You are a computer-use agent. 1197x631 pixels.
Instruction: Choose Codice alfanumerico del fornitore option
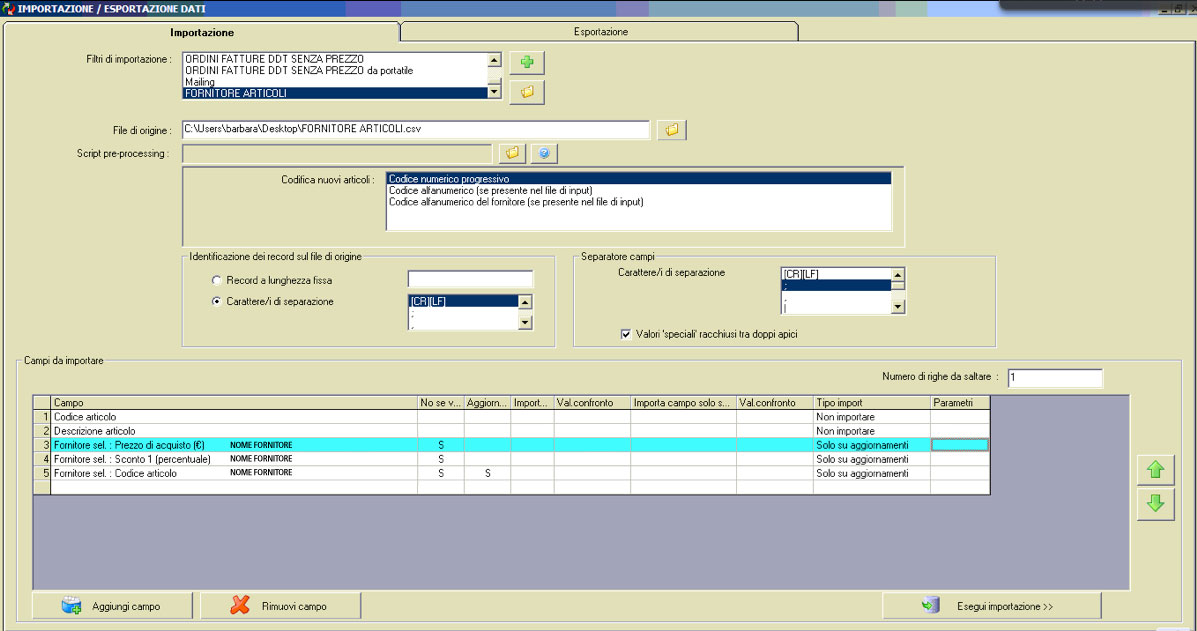[638, 201]
